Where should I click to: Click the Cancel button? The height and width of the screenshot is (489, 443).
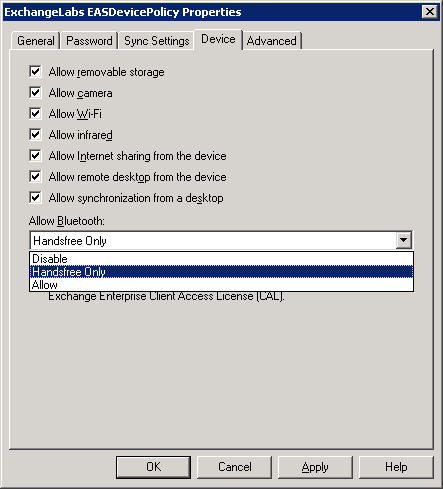(234, 467)
